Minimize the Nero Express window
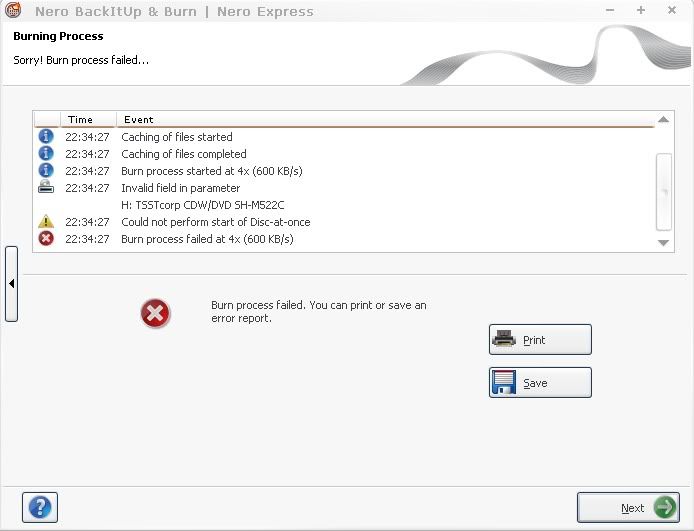The image size is (694, 531). coord(610,10)
